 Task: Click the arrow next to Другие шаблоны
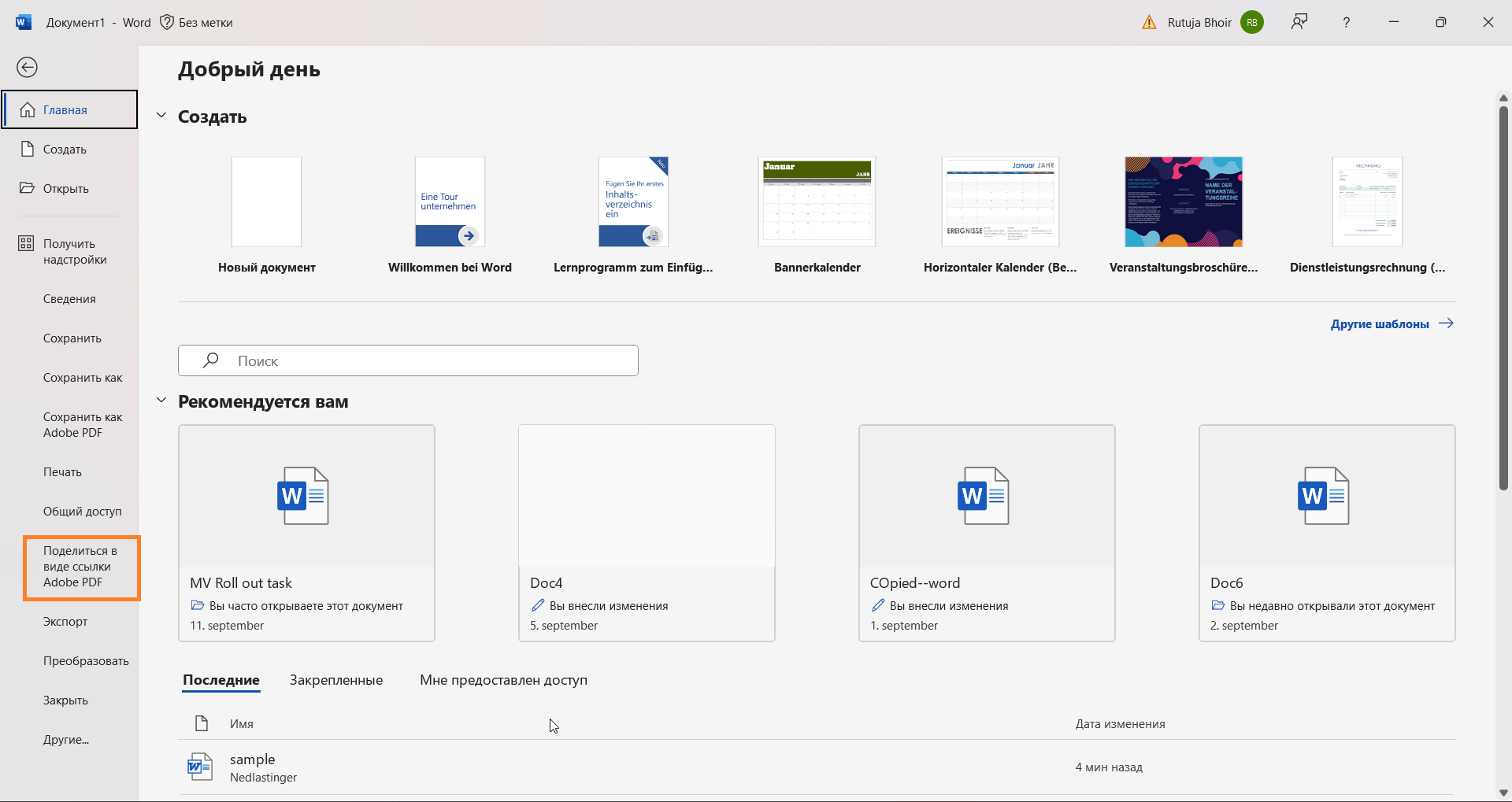(x=1446, y=323)
